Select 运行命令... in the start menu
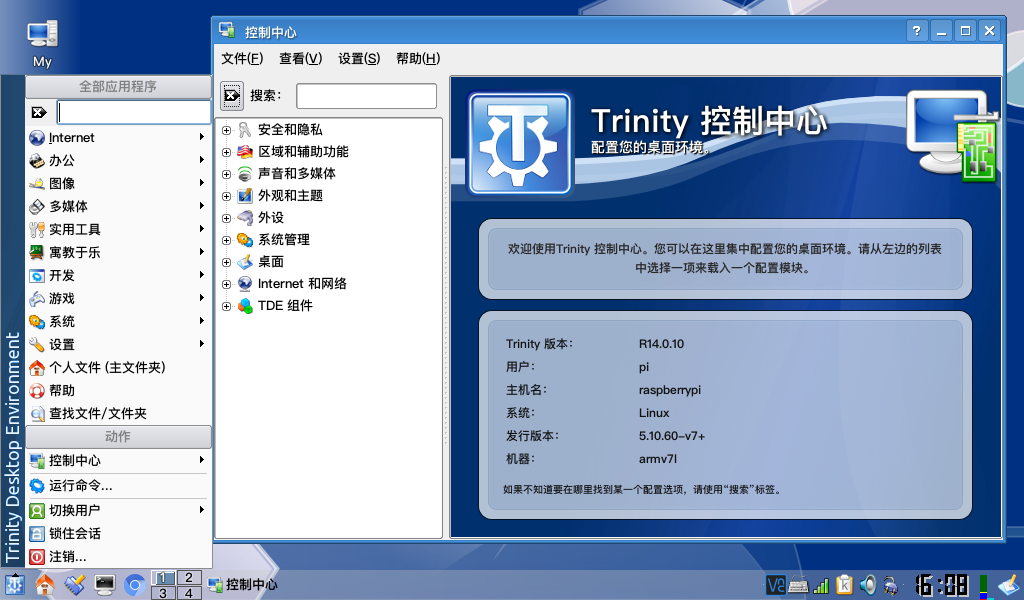1024x600 pixels. click(x=118, y=486)
